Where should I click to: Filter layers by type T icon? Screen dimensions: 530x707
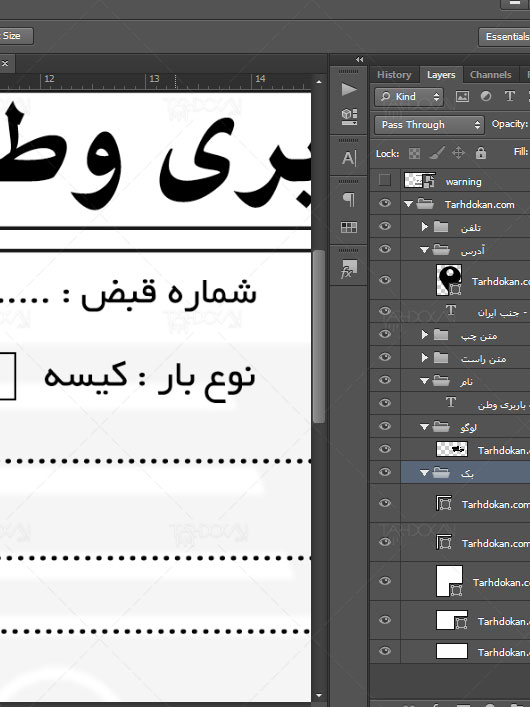point(510,96)
